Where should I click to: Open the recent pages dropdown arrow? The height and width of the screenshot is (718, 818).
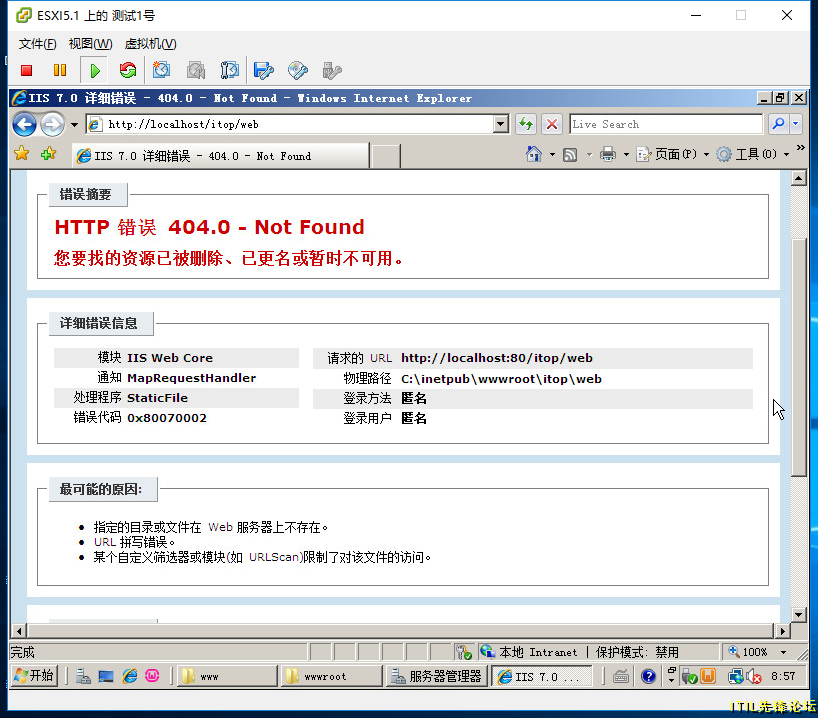tap(74, 125)
